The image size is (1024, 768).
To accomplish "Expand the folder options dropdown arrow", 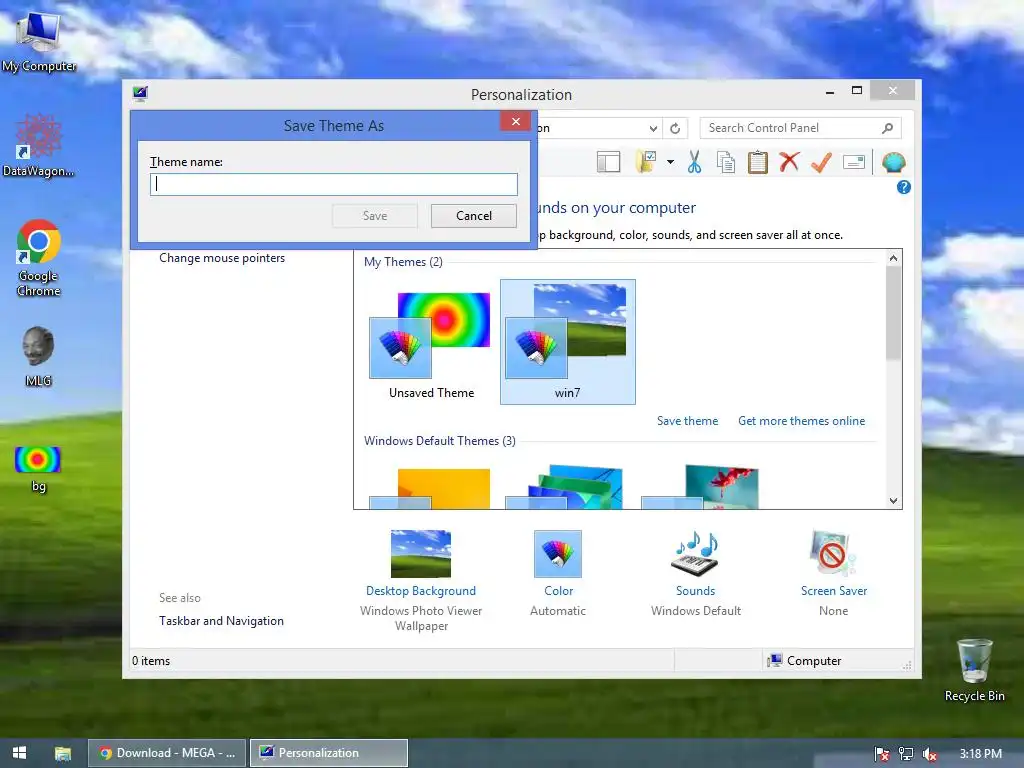I will [670, 161].
